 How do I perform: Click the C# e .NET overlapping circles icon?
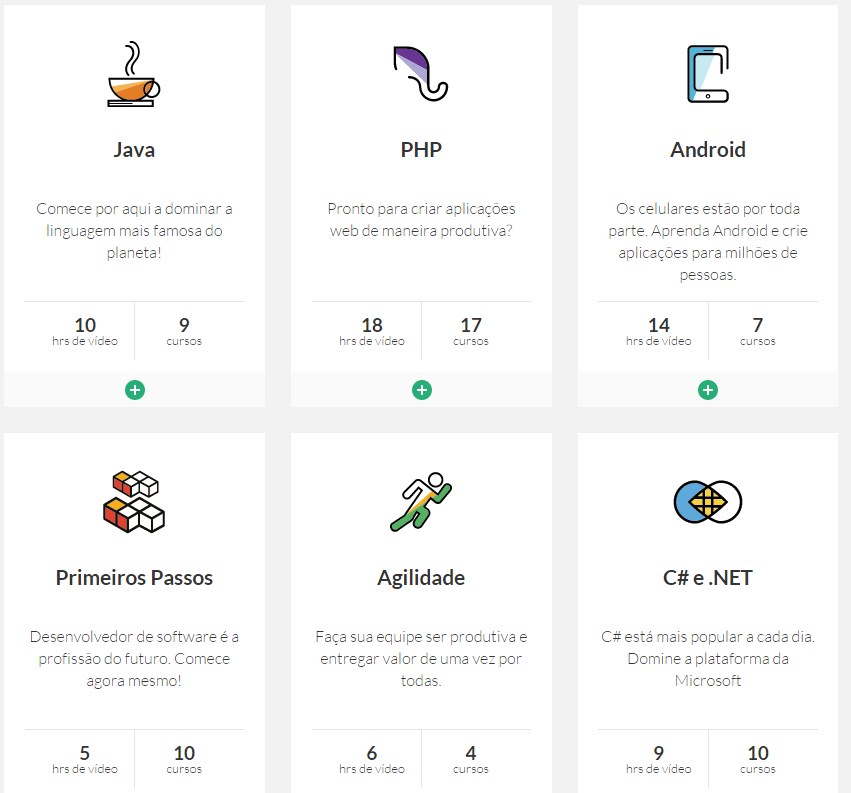[x=708, y=502]
